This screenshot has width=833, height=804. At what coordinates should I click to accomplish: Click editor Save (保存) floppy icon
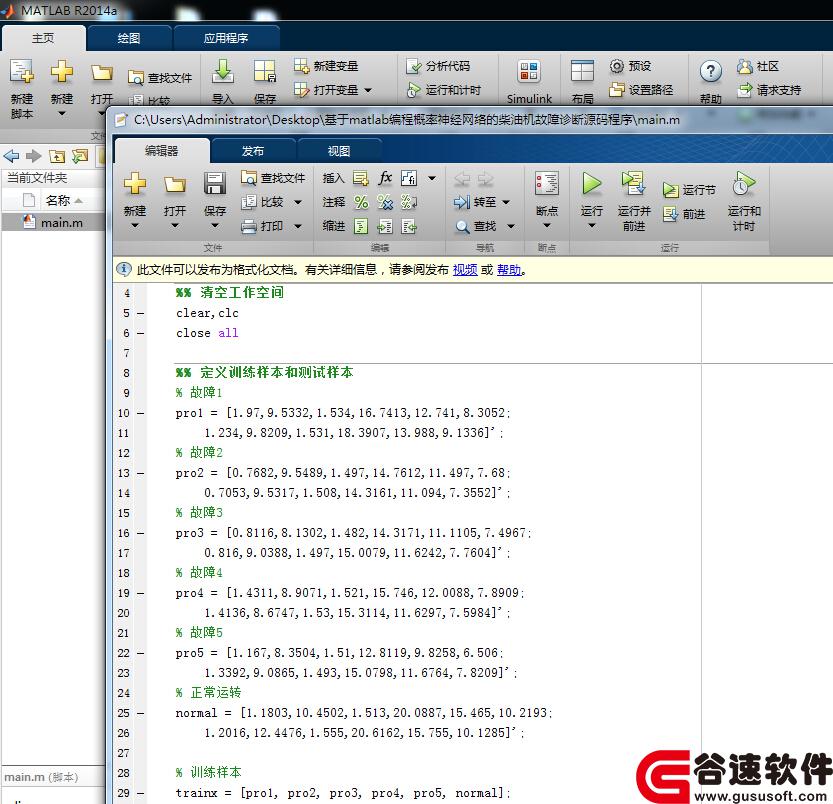tap(215, 184)
